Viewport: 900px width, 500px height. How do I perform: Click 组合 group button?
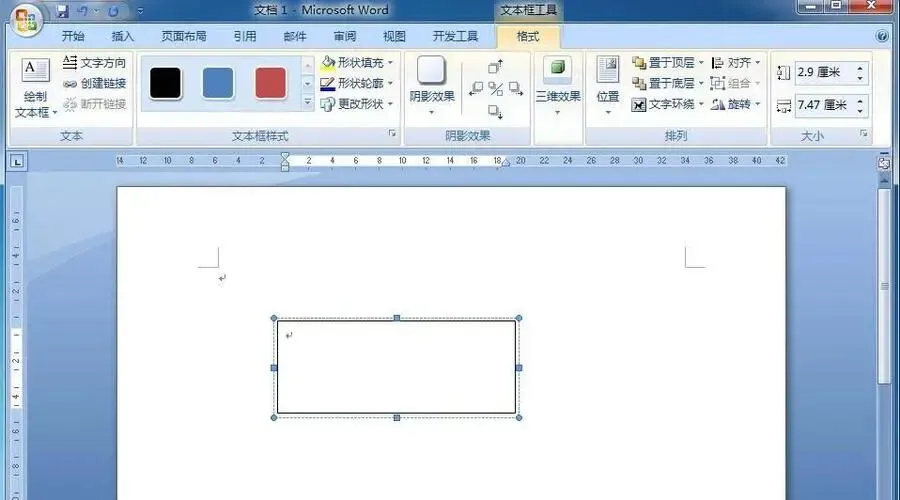[x=736, y=83]
